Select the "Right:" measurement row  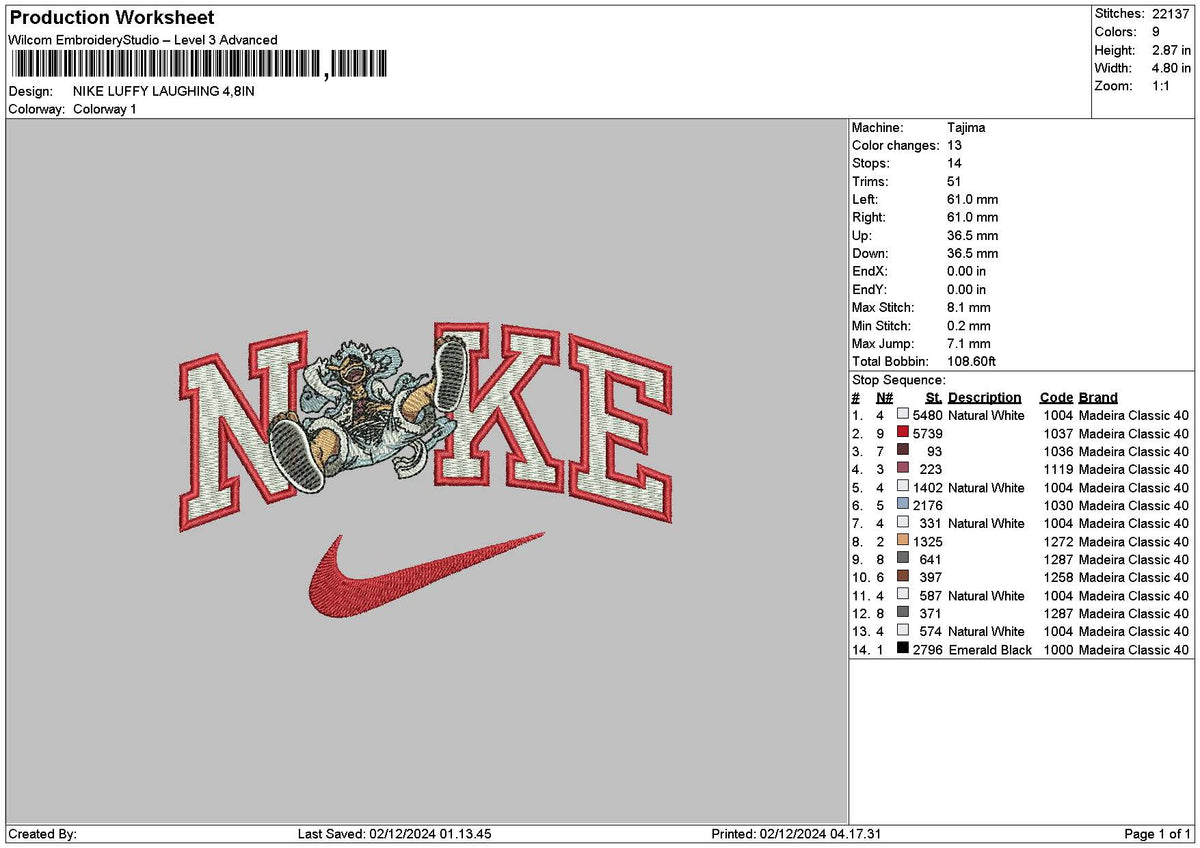925,217
